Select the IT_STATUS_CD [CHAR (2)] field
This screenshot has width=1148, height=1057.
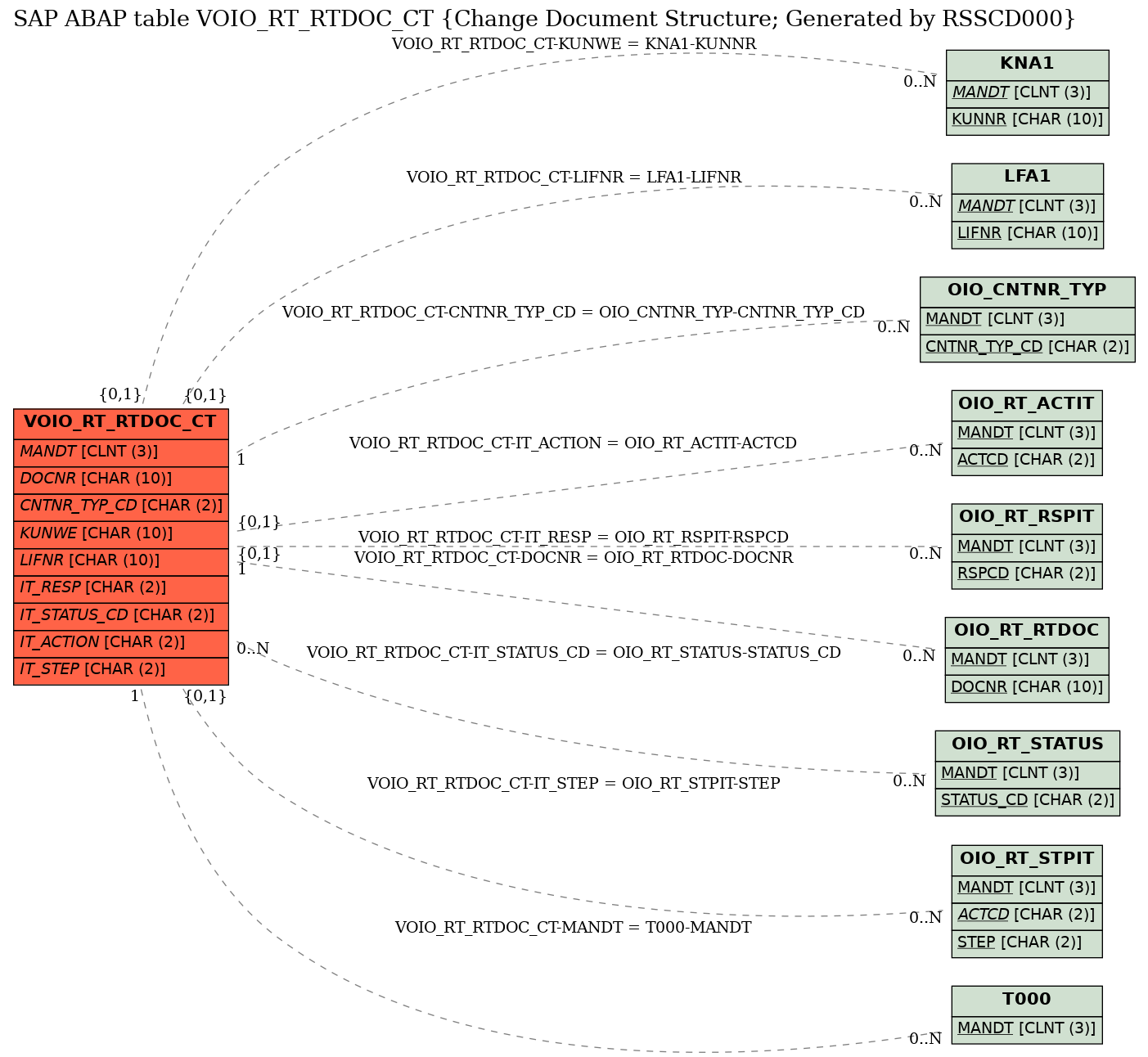click(x=121, y=616)
